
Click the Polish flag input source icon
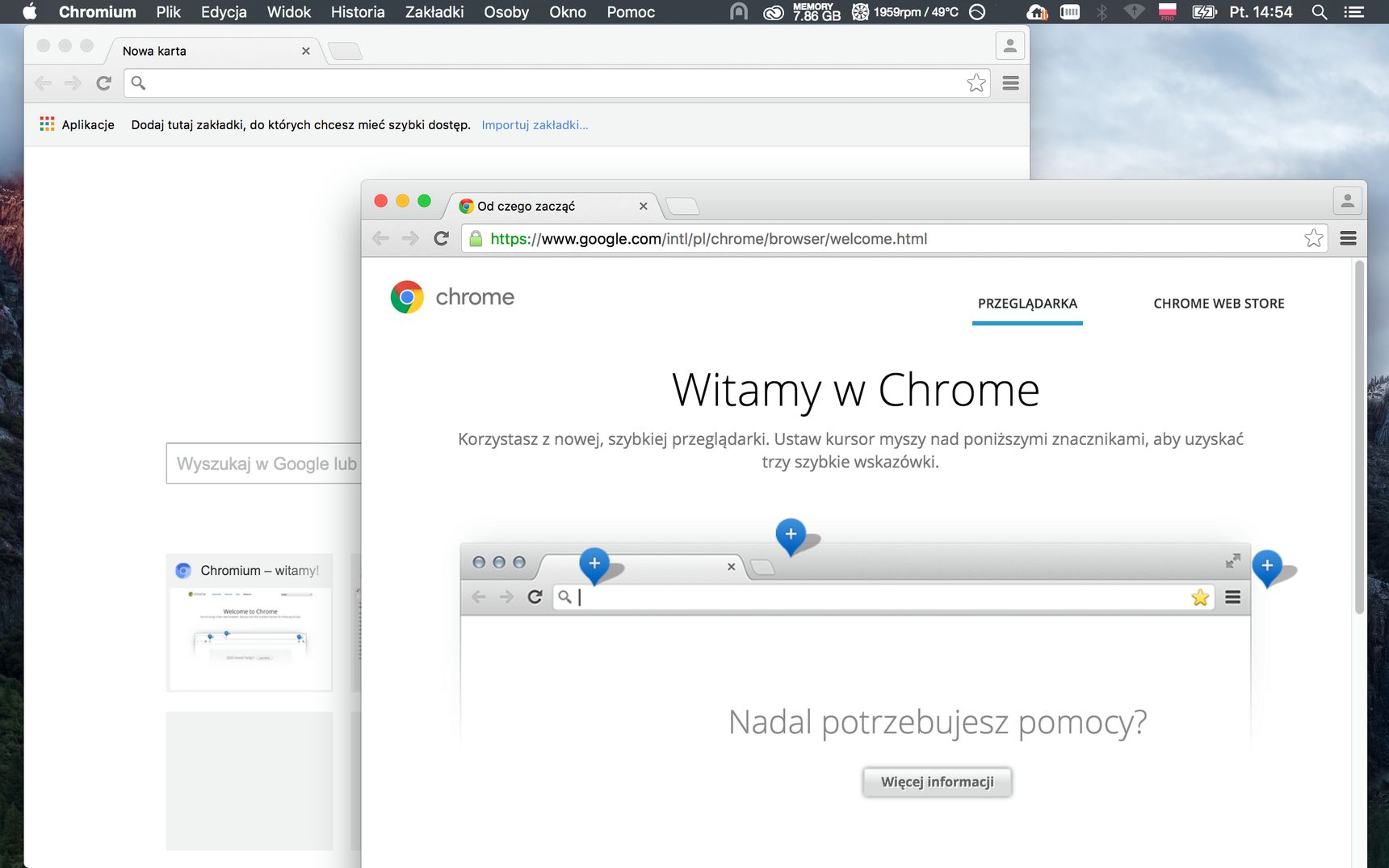[1168, 11]
